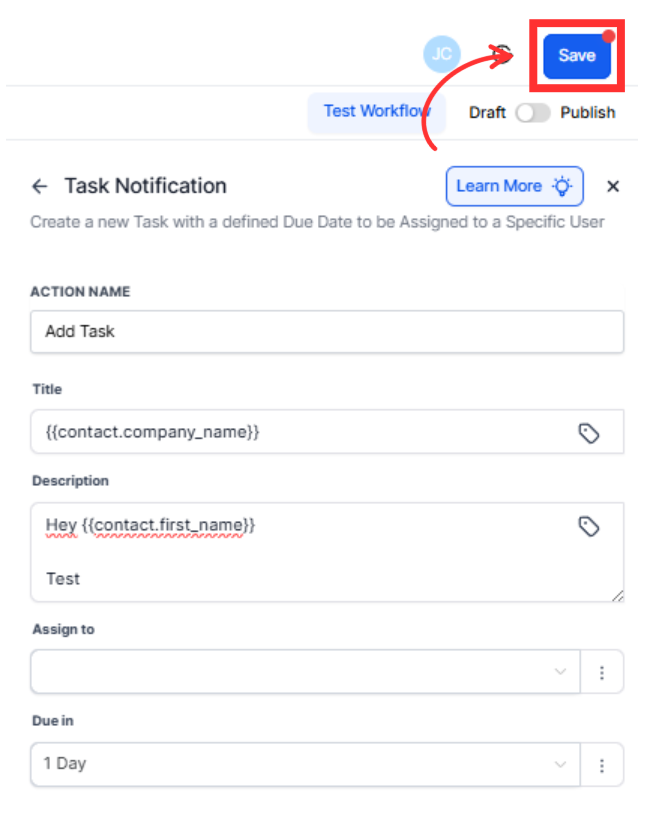Click the round icon left of Save

[x=505, y=54]
